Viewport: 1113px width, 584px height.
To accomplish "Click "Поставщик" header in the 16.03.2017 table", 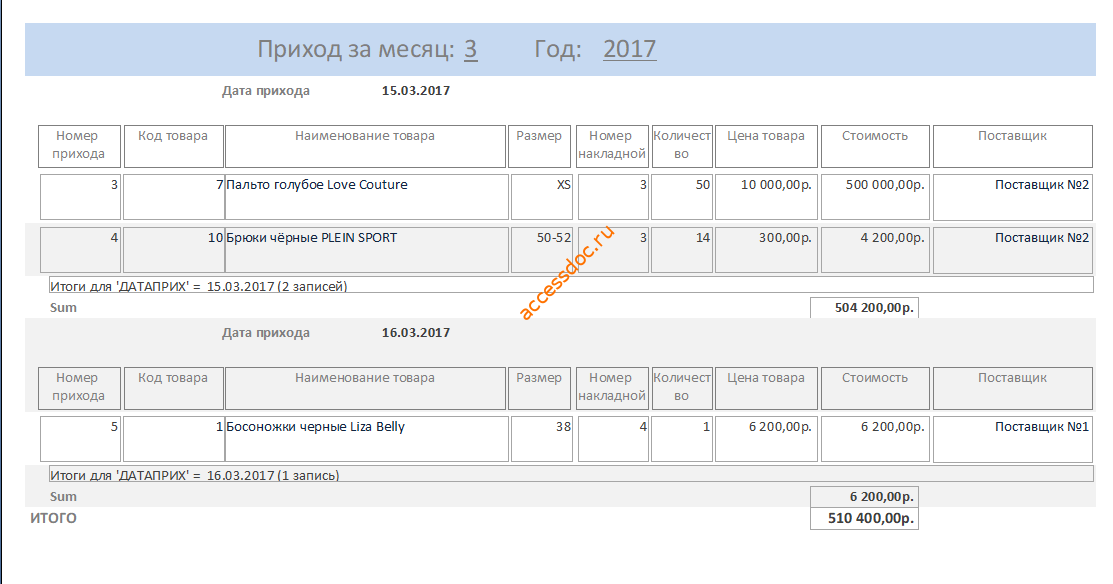I will pyautogui.click(x=1012, y=387).
